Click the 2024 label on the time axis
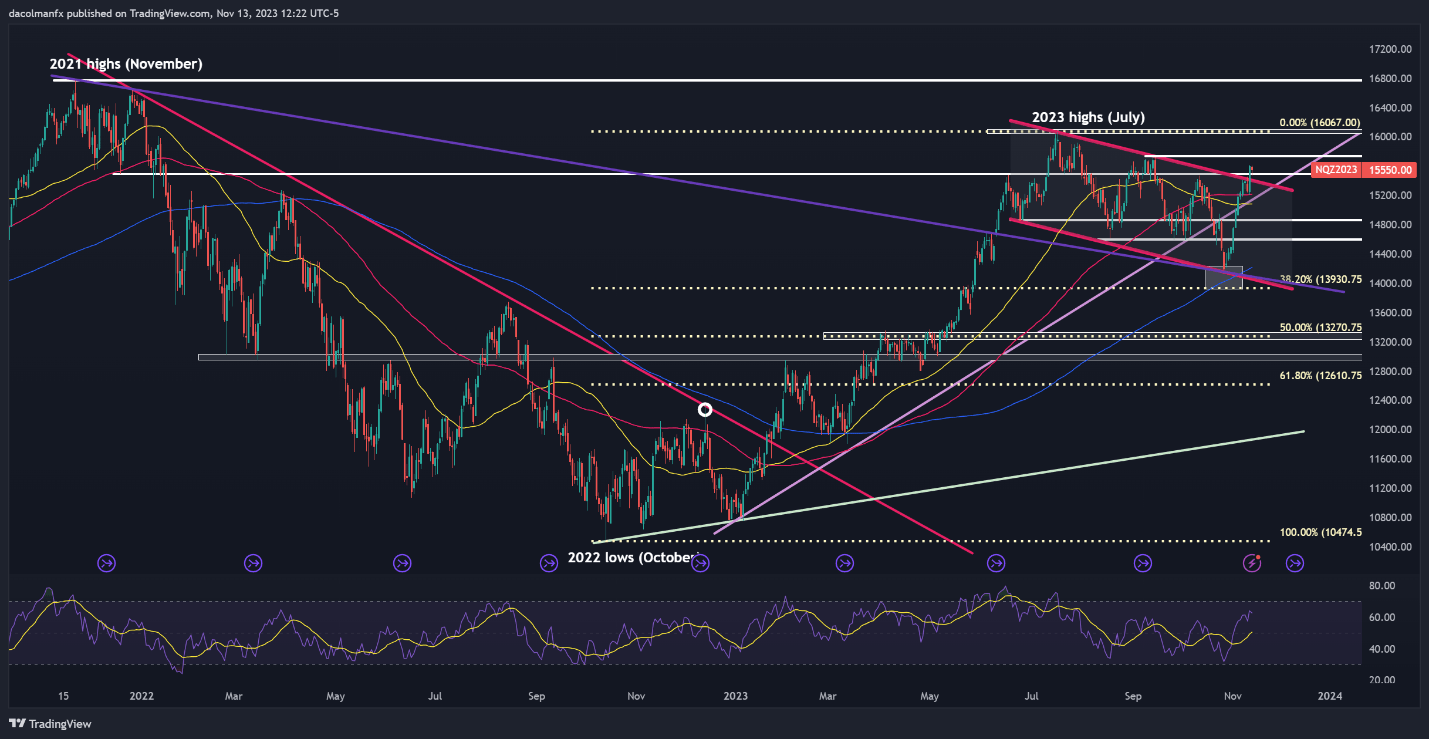This screenshot has height=739, width=1429. pos(1330,695)
